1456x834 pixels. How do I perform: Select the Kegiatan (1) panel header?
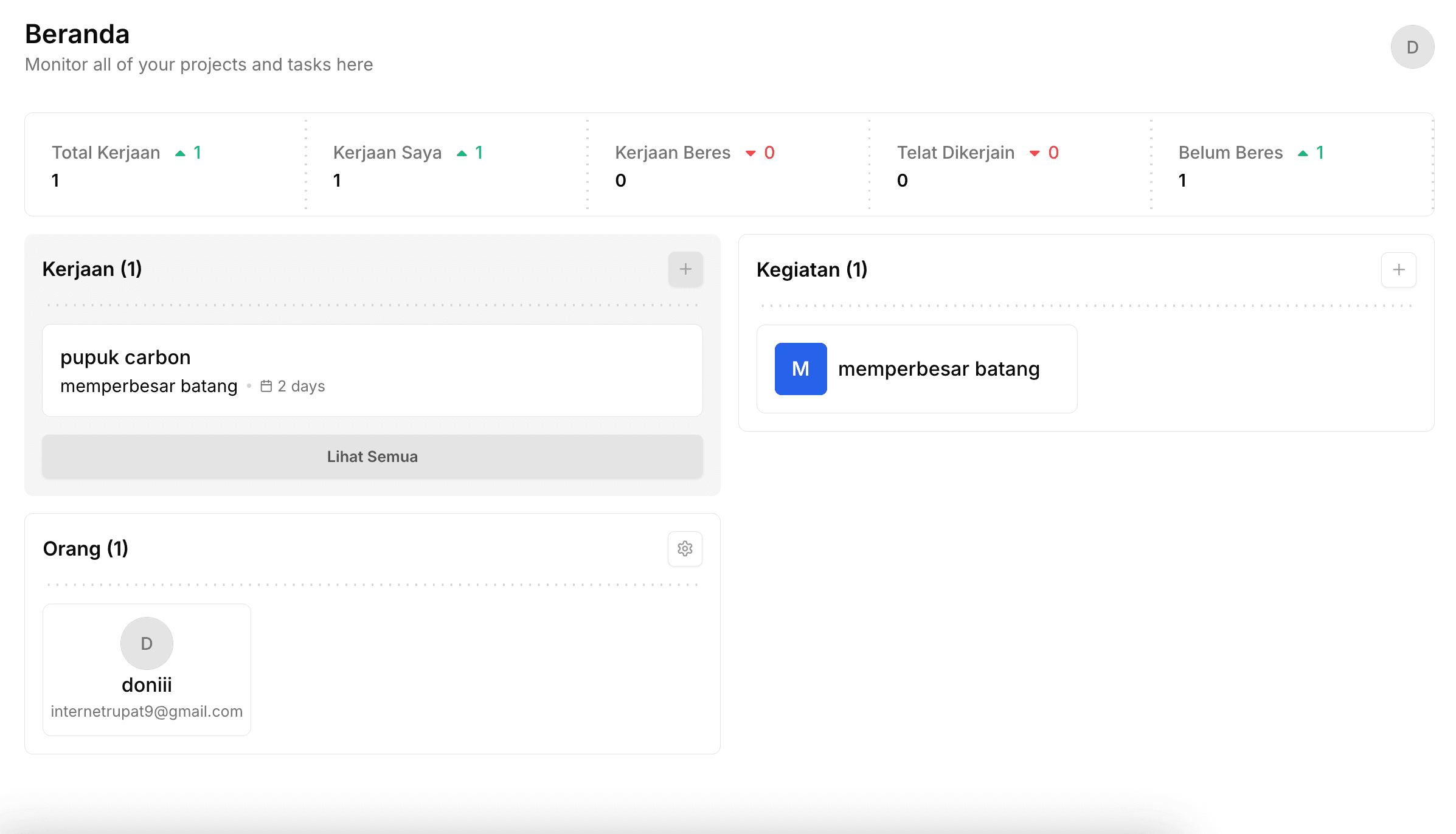pyautogui.click(x=812, y=269)
